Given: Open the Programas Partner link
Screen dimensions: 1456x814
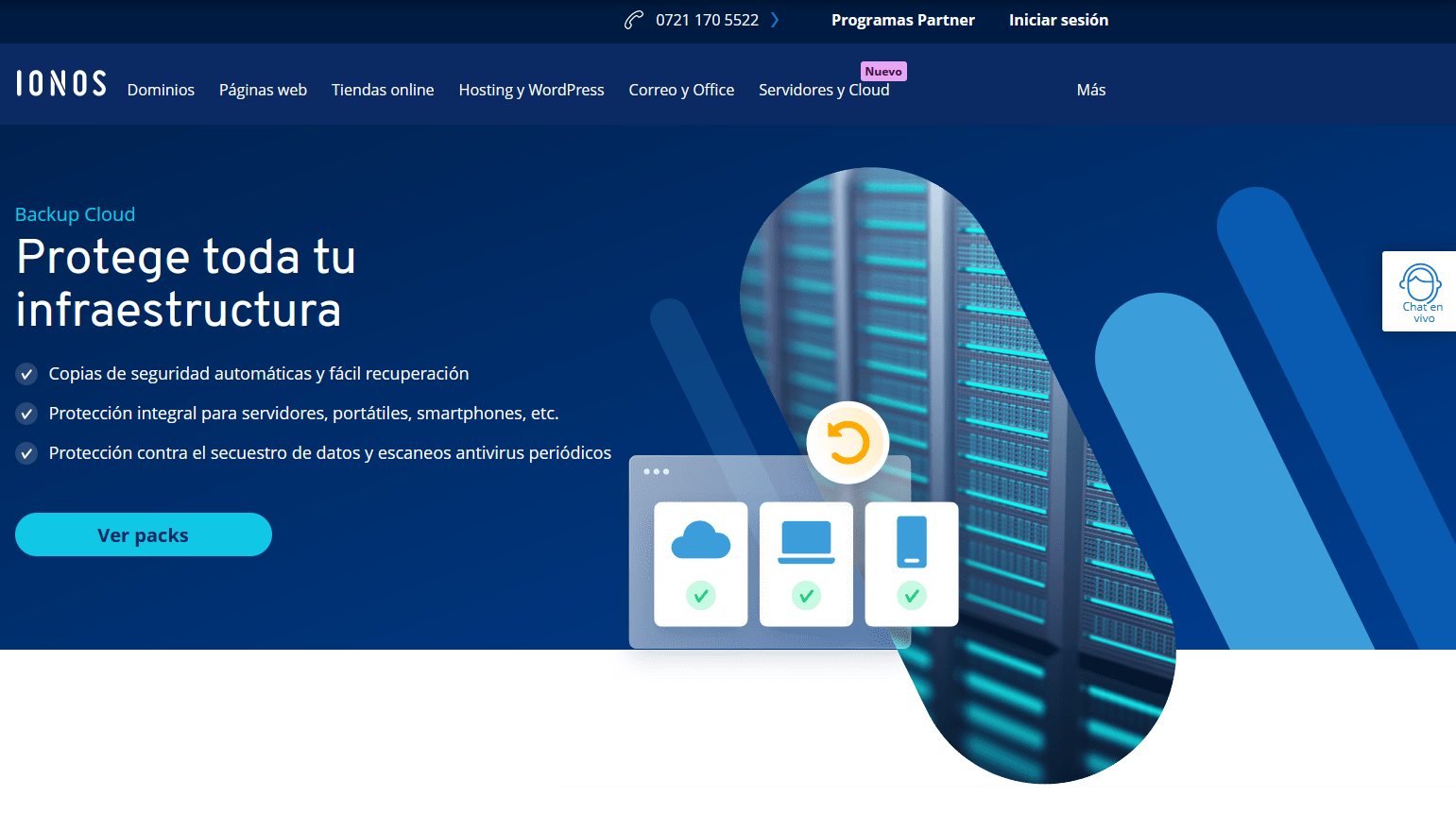Looking at the screenshot, I should [x=902, y=20].
